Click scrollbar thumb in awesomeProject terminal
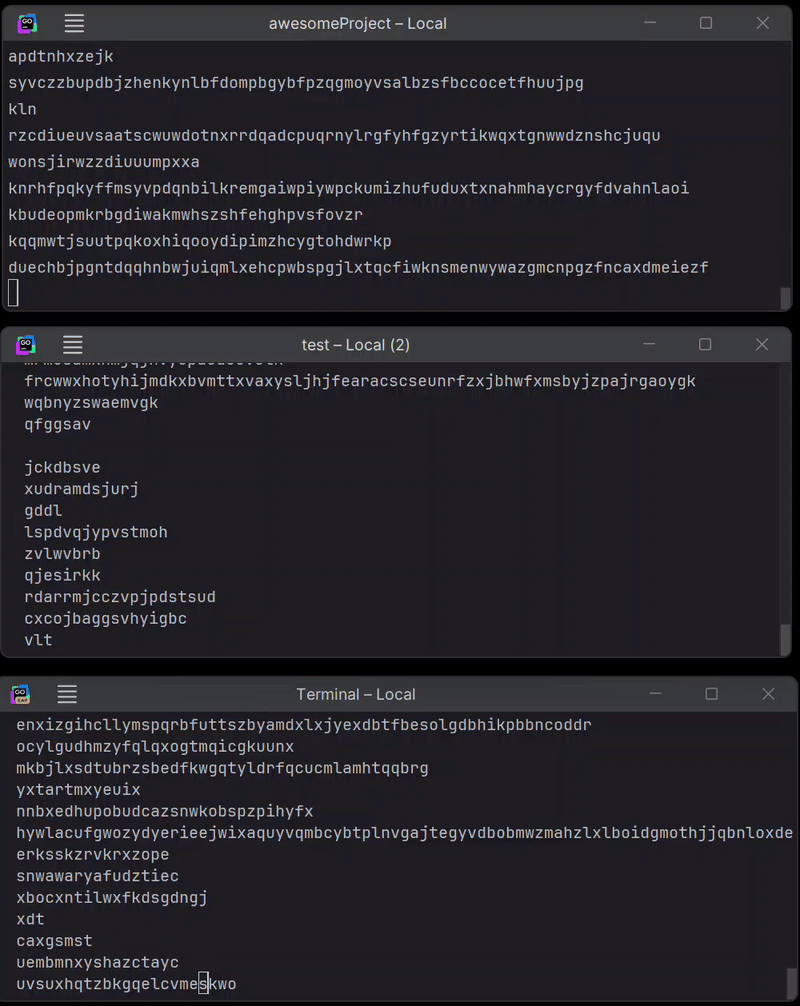The image size is (800, 1006). 785,298
